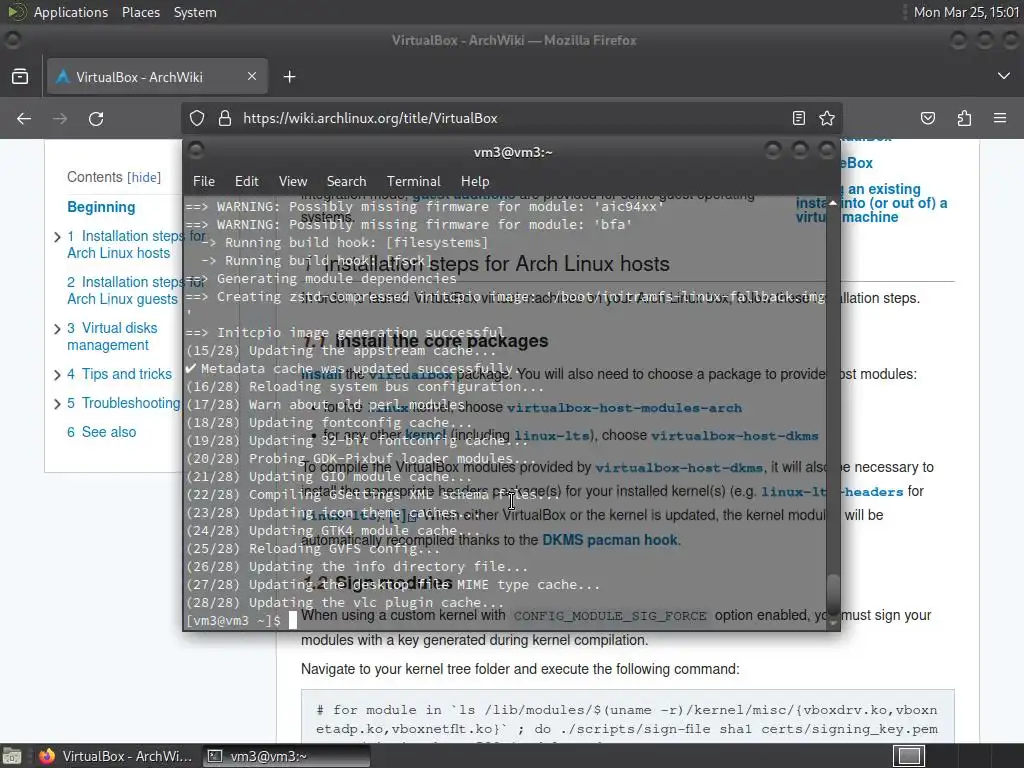Click the clock showing Mon Mar 25
This screenshot has width=1024, height=768.
966,12
